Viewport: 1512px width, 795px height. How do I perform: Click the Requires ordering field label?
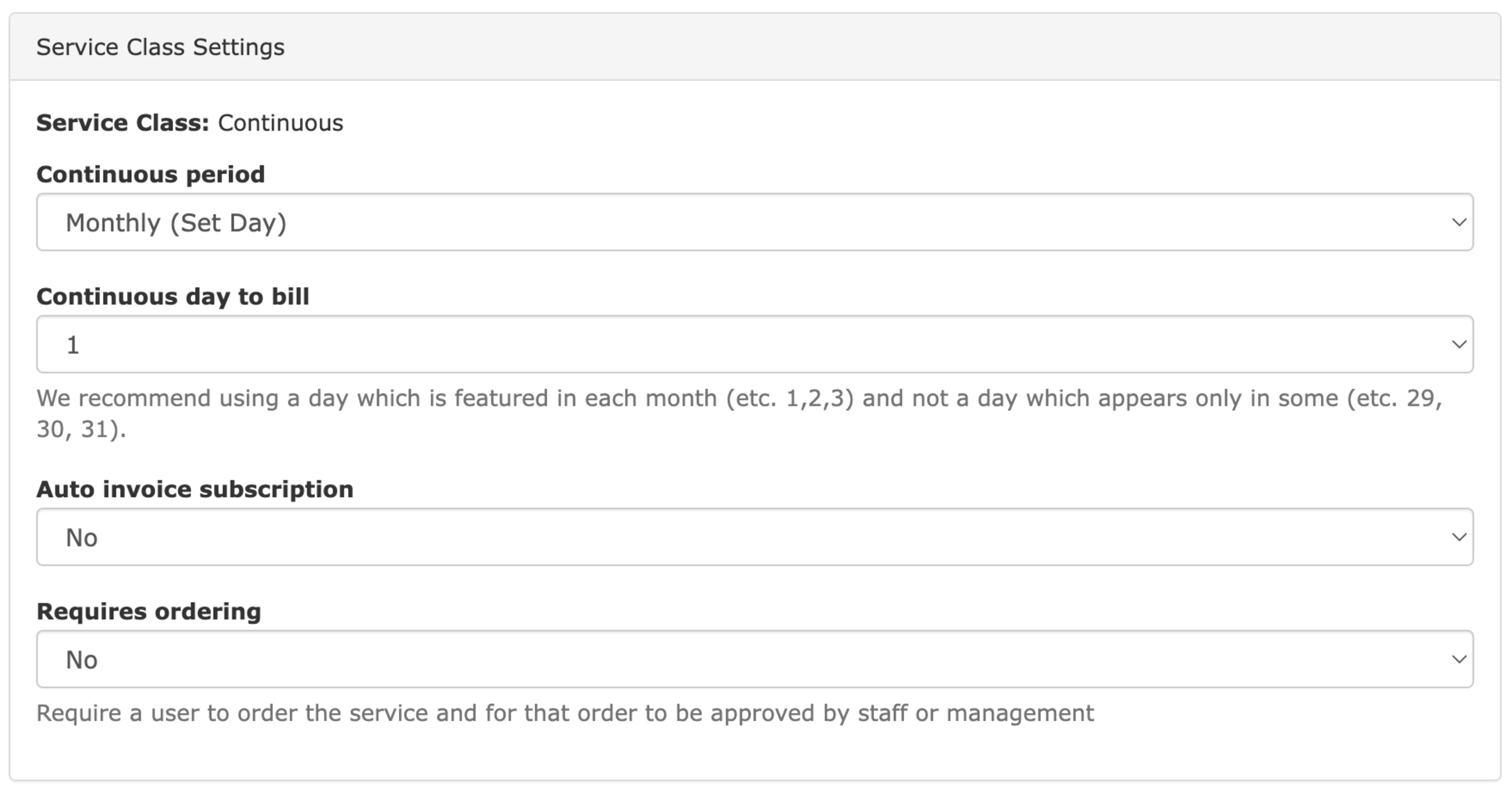pyautogui.click(x=149, y=612)
